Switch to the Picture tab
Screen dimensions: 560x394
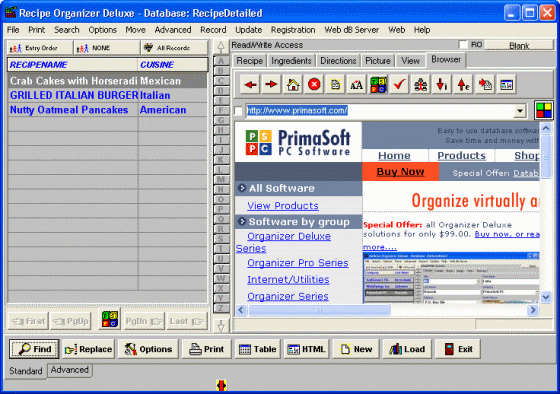(378, 61)
